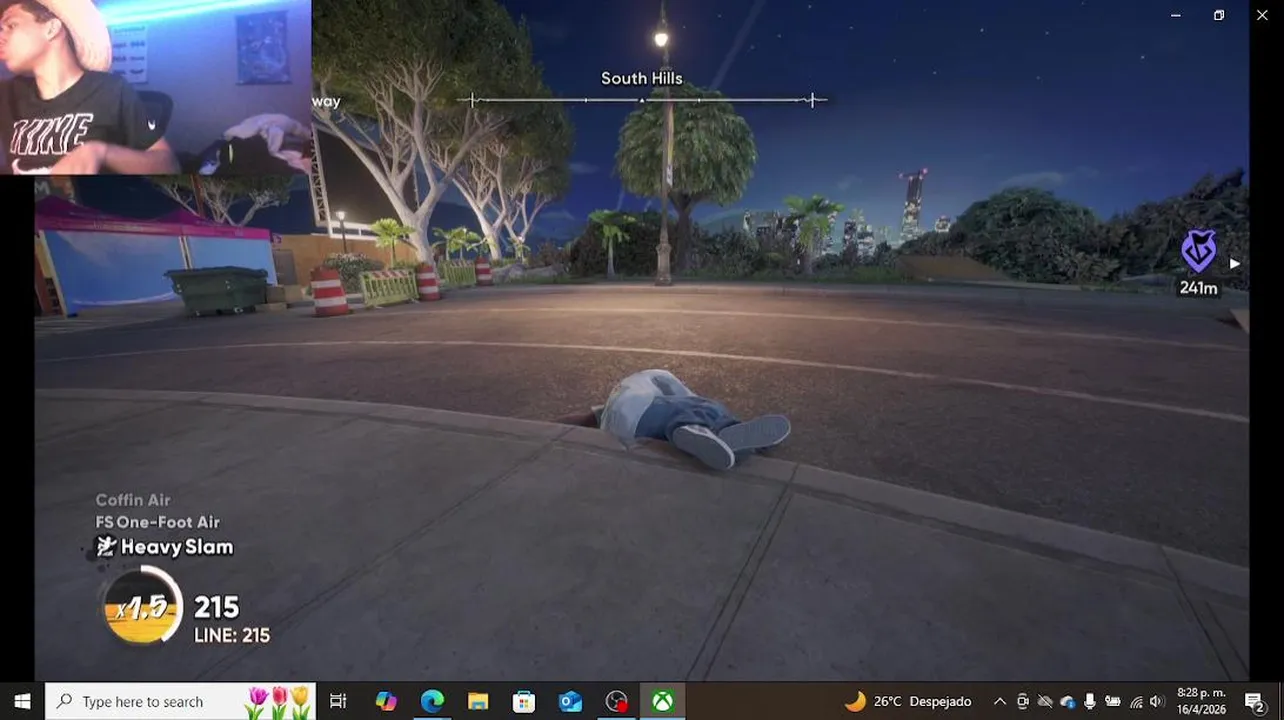Viewport: 1284px width, 720px height.
Task: Open the clock showing 8:28 p. m.
Action: coord(1201,701)
